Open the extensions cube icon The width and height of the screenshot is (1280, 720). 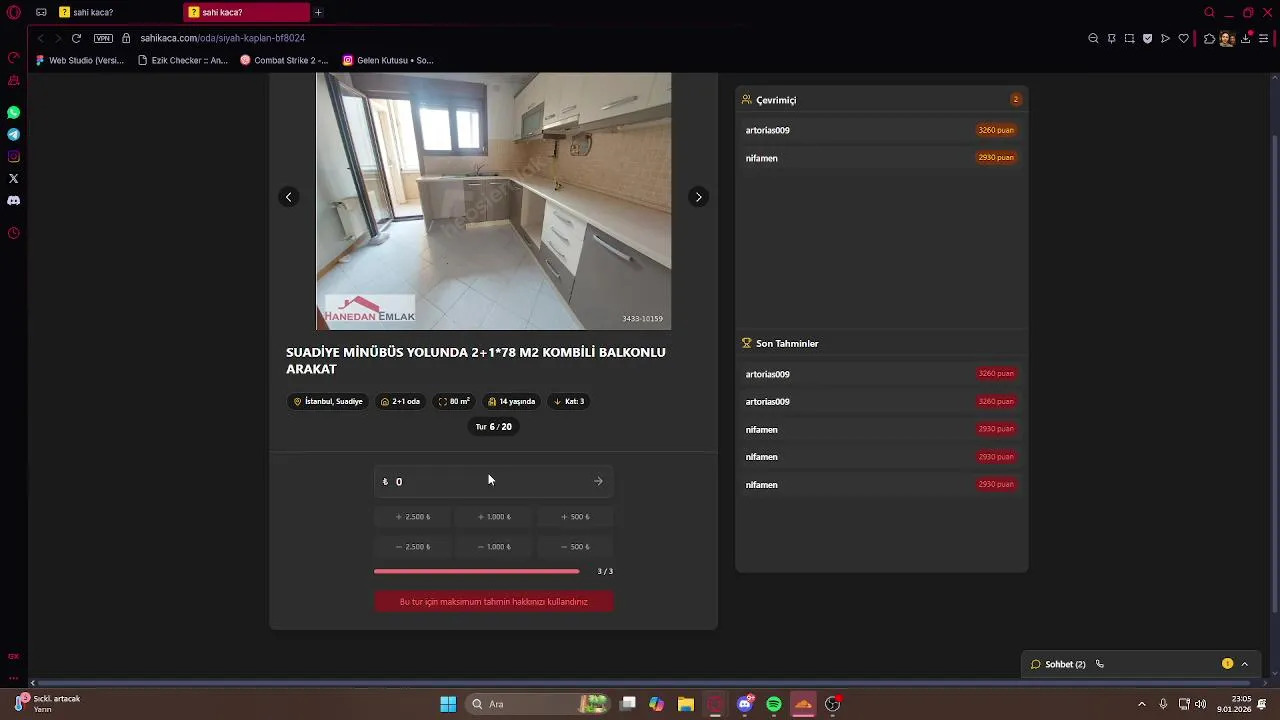pos(1209,38)
